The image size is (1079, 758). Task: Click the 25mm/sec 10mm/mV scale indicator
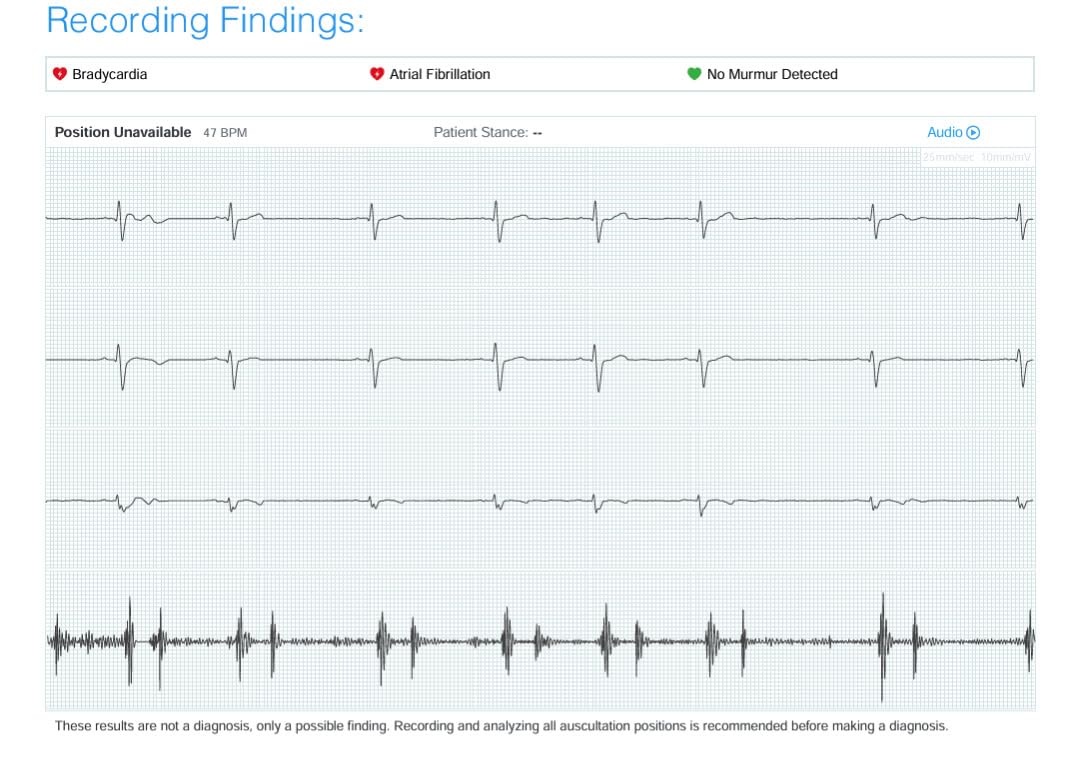[x=975, y=157]
